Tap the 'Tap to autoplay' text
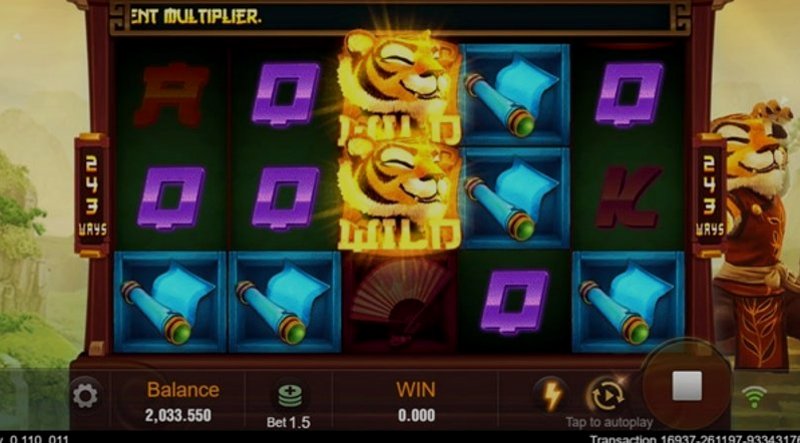800x443 pixels. (609, 423)
